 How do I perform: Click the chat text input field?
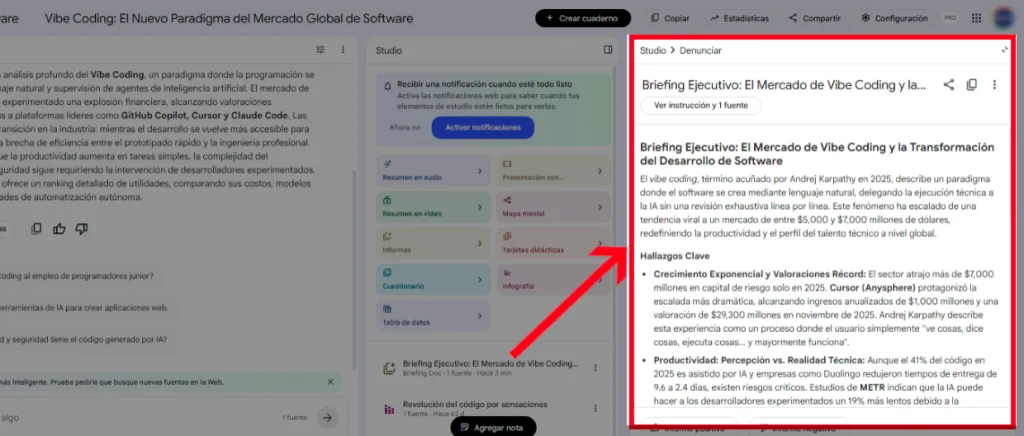[x=137, y=417]
